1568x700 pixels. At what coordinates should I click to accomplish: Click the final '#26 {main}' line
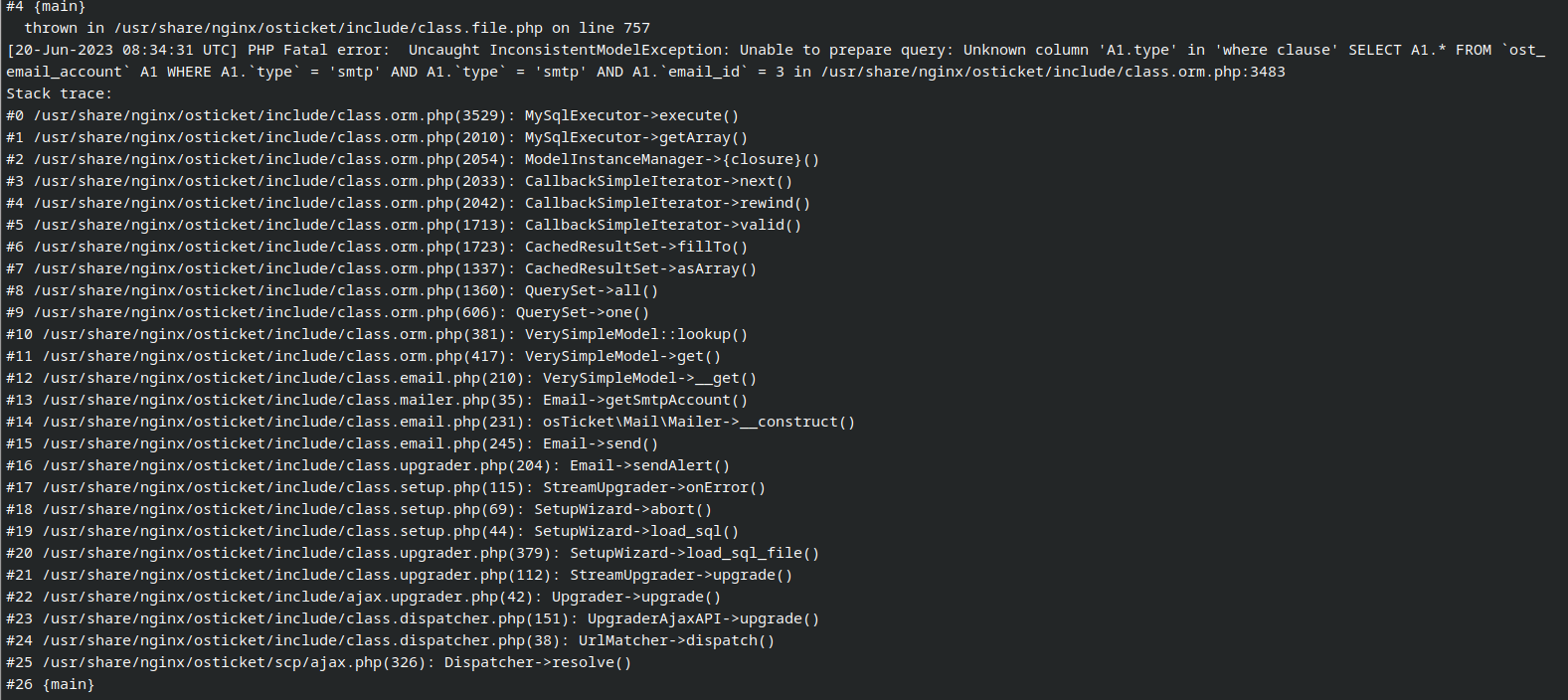click(x=50, y=684)
